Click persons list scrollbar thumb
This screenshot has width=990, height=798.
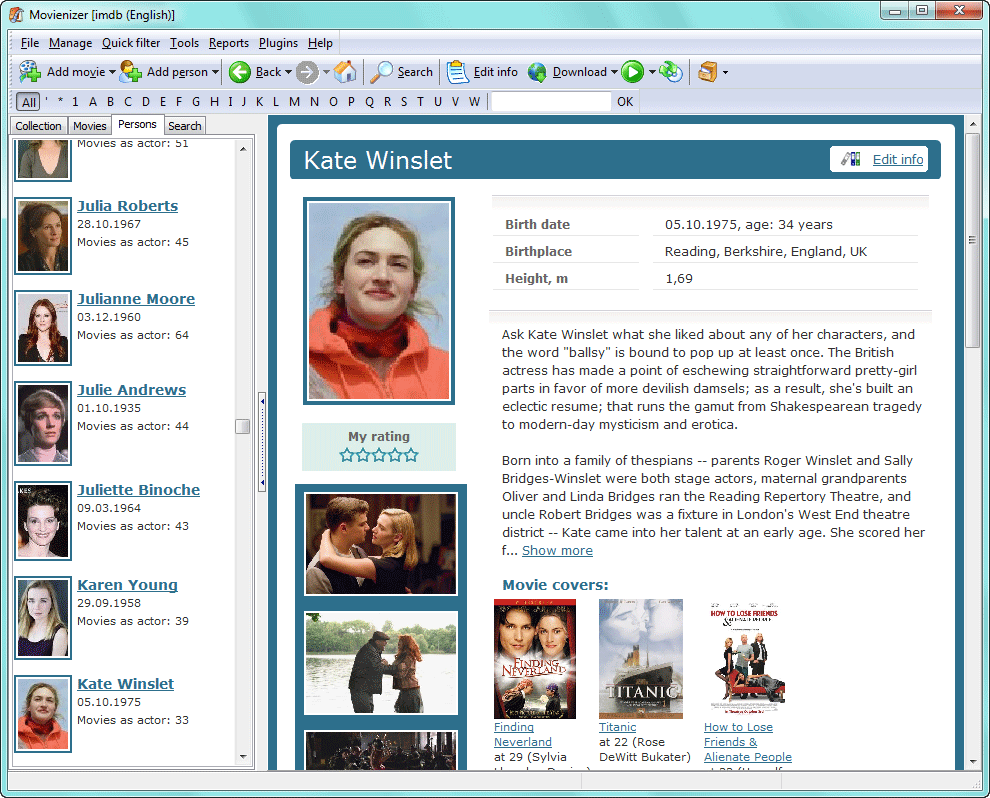point(242,427)
